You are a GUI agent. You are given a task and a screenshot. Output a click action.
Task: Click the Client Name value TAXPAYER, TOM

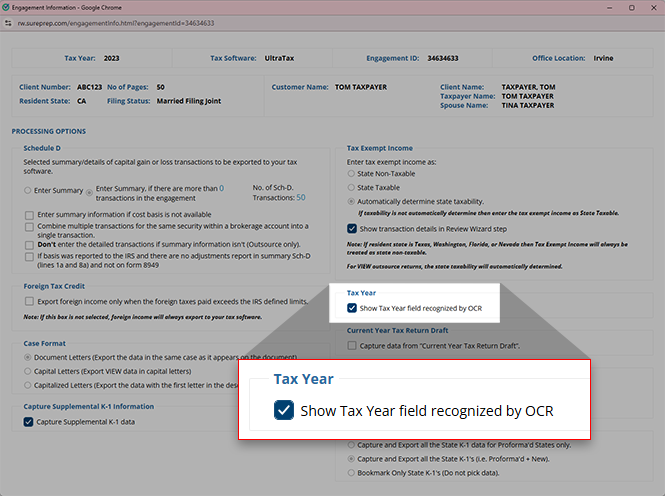(528, 87)
